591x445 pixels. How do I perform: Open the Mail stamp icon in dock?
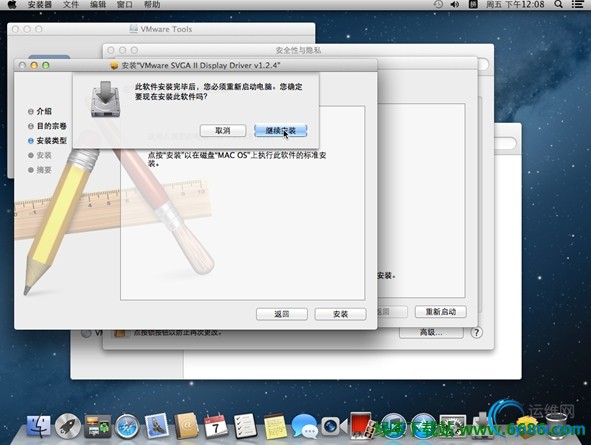tap(156, 426)
